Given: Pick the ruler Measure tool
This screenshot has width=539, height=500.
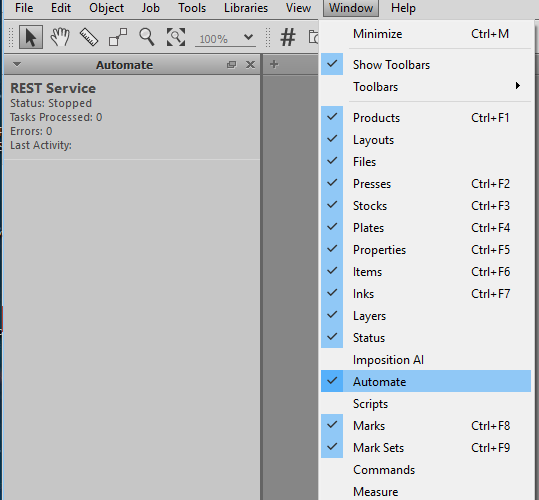Looking at the screenshot, I should tap(89, 37).
